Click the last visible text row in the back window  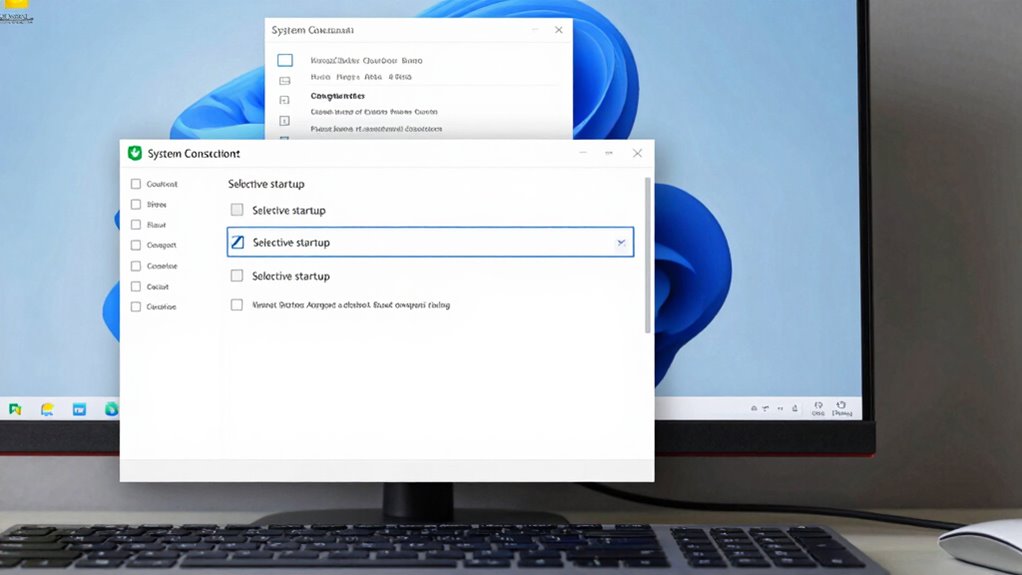coord(376,128)
